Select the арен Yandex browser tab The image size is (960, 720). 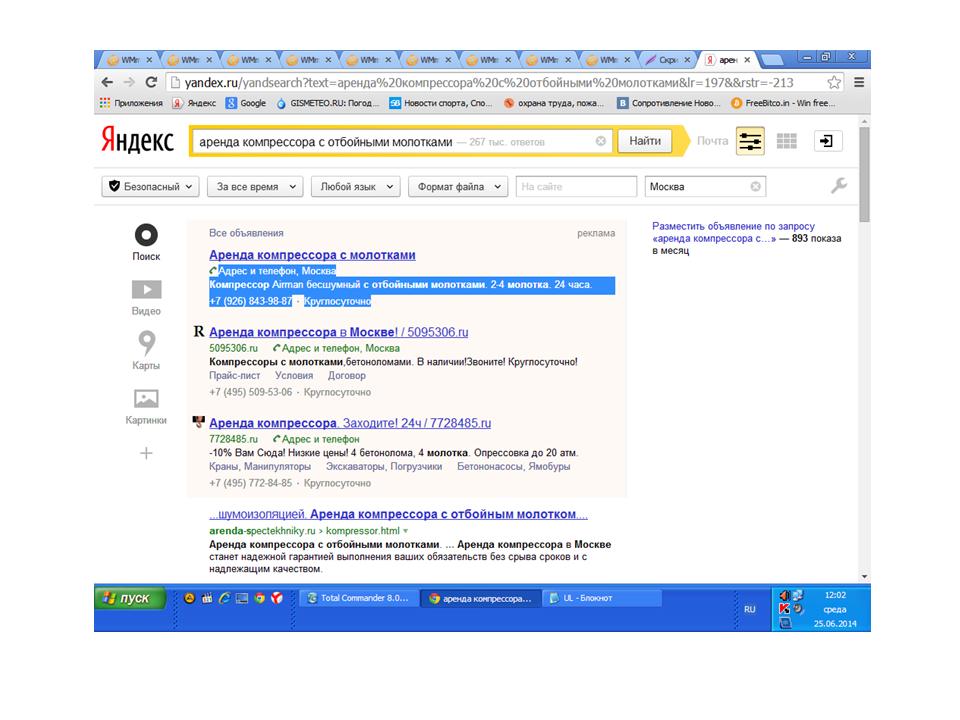tap(727, 59)
